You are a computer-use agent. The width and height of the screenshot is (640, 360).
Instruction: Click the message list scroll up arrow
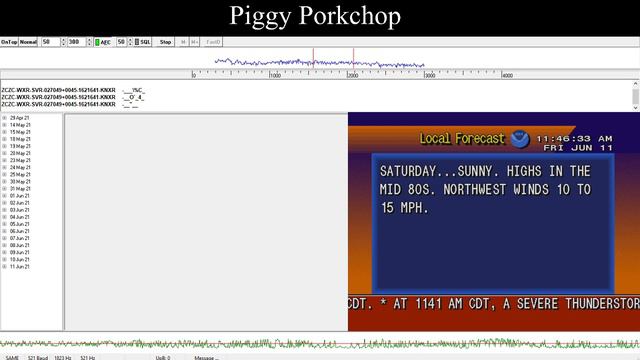pyautogui.click(x=636, y=84)
